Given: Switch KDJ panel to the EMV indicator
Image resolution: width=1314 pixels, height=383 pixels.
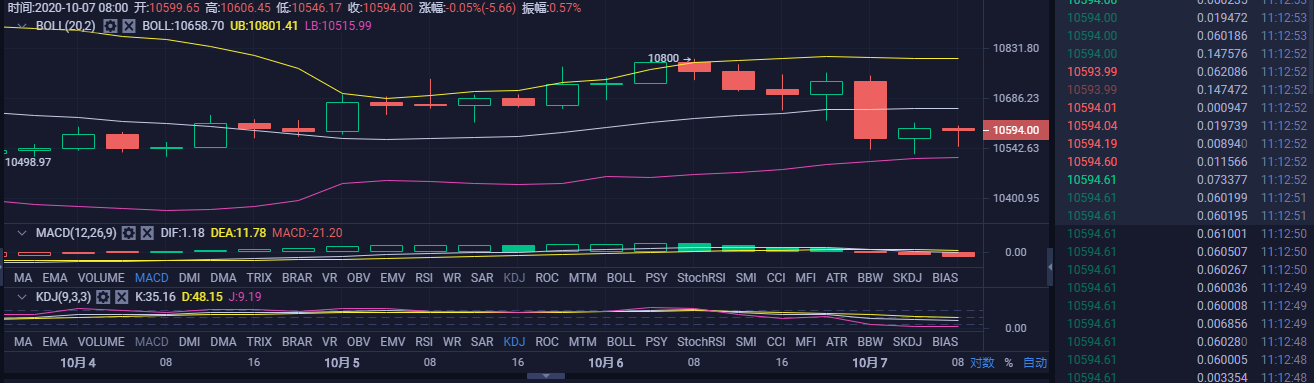Looking at the screenshot, I should 393,341.
